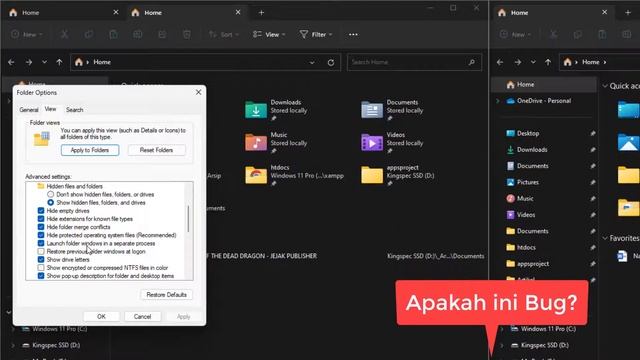Click the Reset Folders button
This screenshot has width=640, height=360.
(x=156, y=150)
